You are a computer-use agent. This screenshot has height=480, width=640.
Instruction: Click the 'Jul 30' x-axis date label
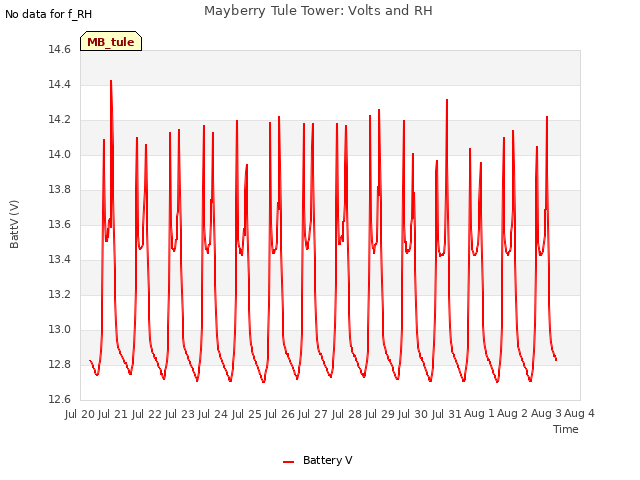[x=413, y=414]
